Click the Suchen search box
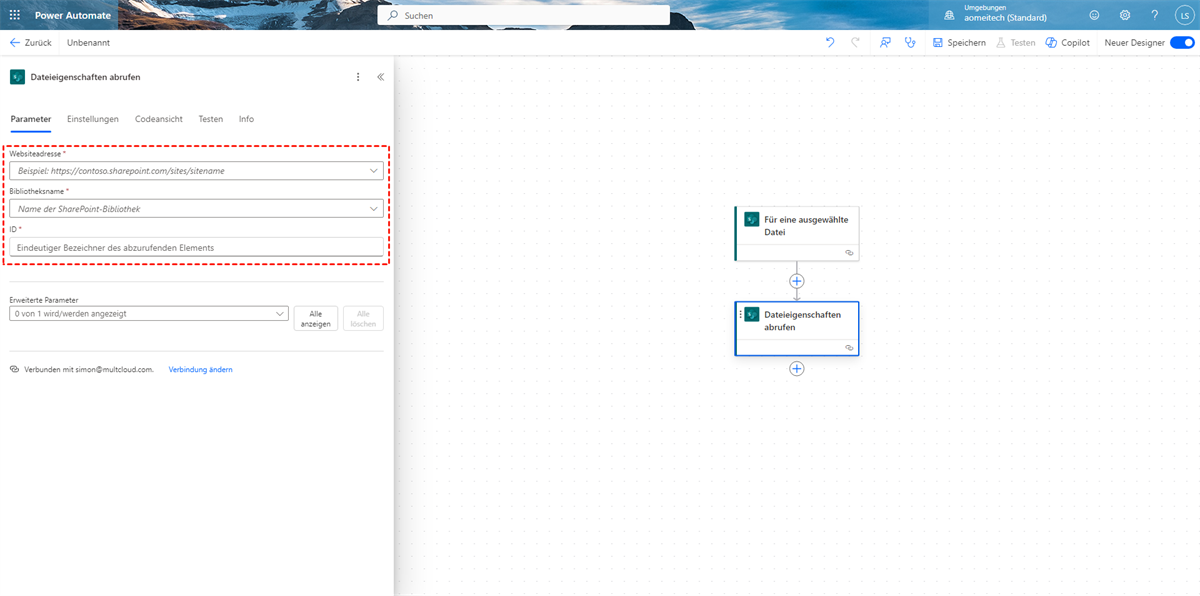This screenshot has height=596, width=1200. point(523,15)
